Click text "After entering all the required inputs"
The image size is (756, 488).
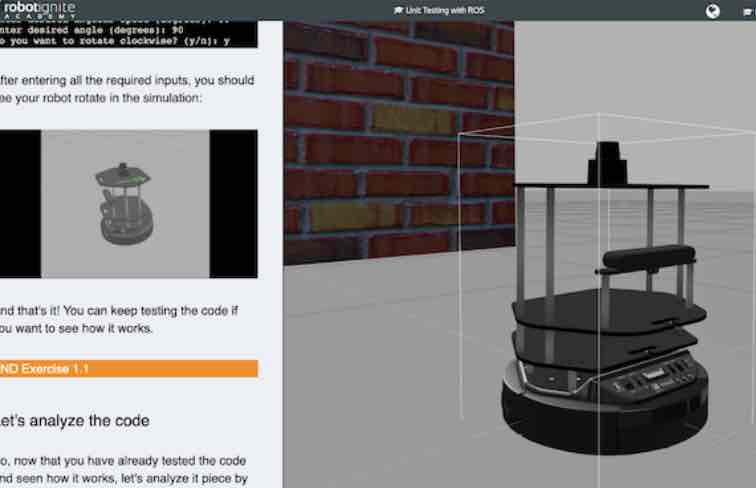(95, 80)
